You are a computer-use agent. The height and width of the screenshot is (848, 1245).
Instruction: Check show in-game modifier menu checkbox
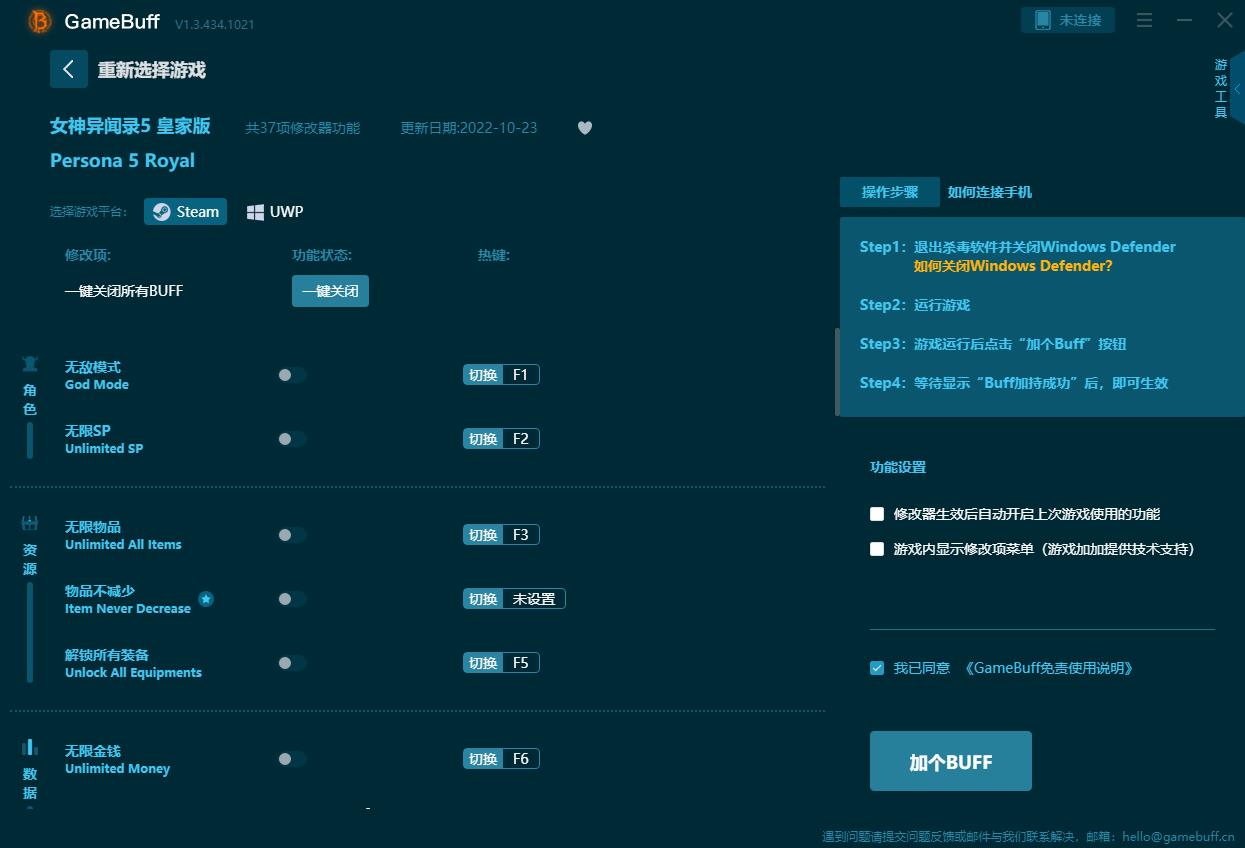[x=877, y=549]
